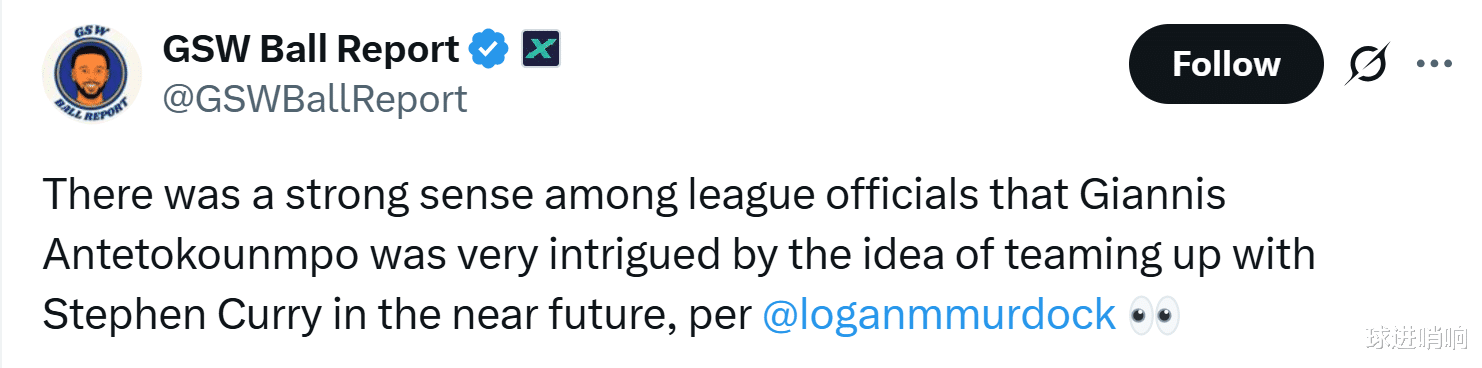Screen dimensions: 1482x368
Task: Click the blue verified checkmark badge
Action: click(x=490, y=49)
